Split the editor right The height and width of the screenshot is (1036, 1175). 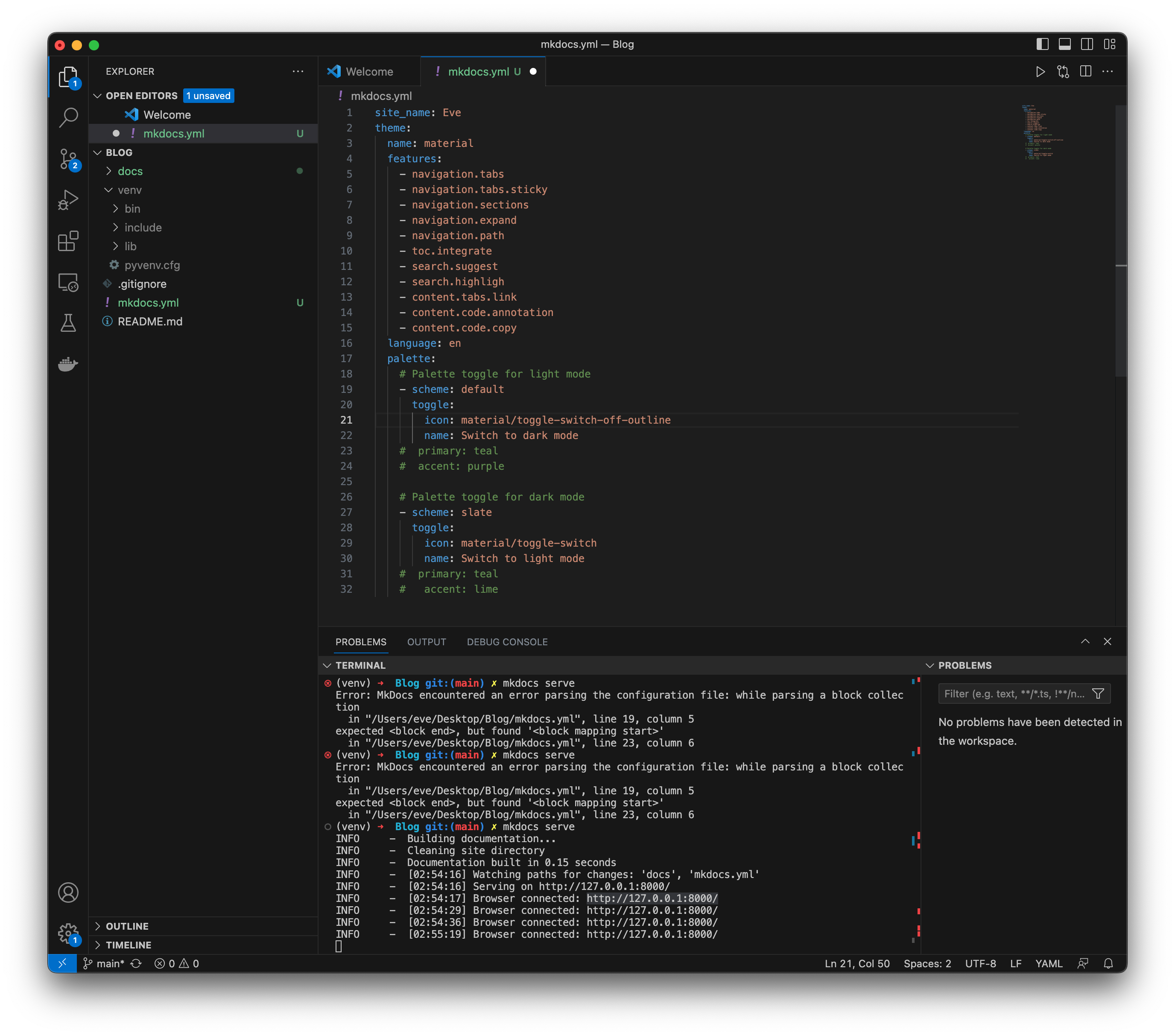click(x=1085, y=71)
